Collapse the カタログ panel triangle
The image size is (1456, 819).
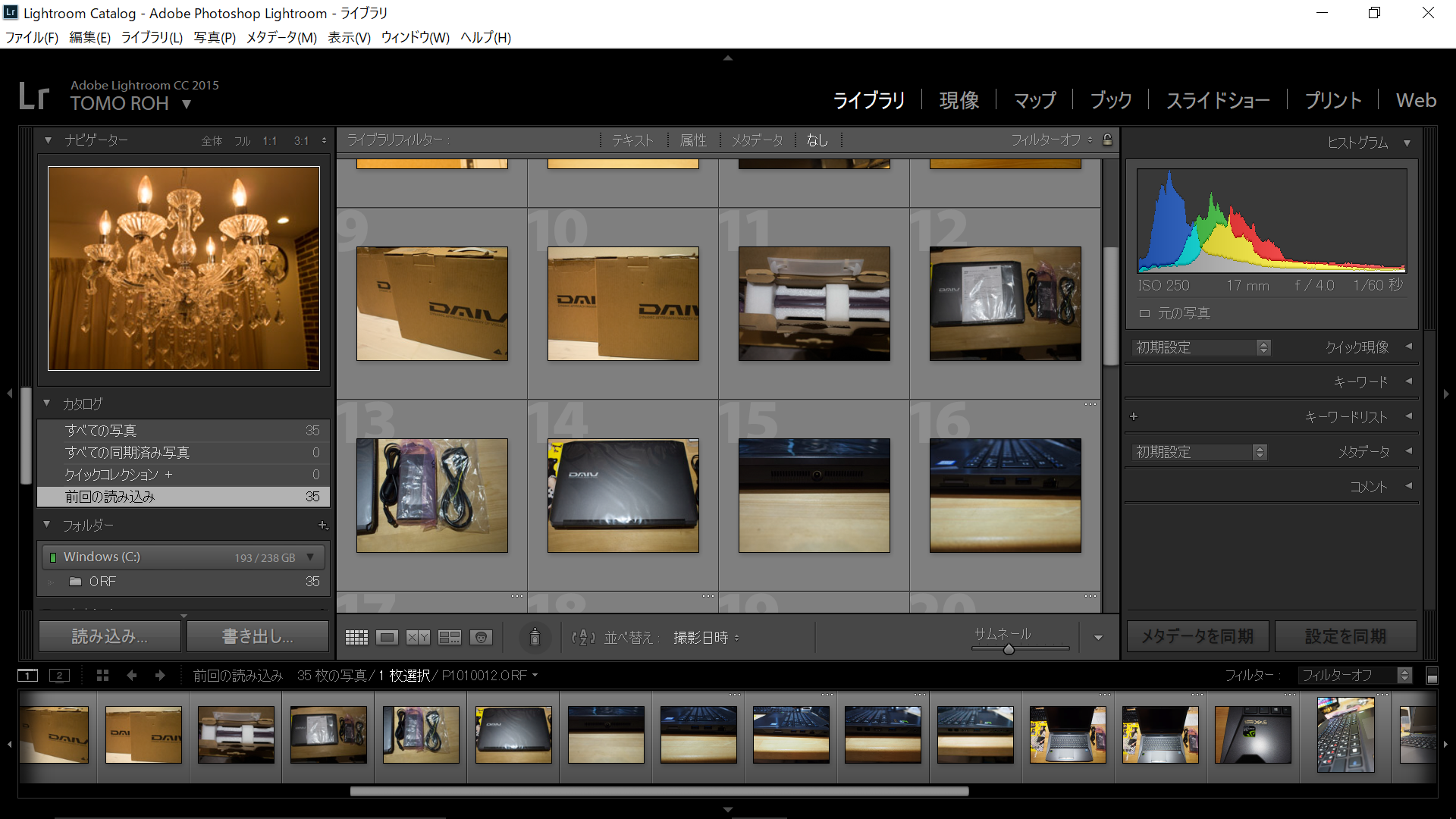point(46,403)
